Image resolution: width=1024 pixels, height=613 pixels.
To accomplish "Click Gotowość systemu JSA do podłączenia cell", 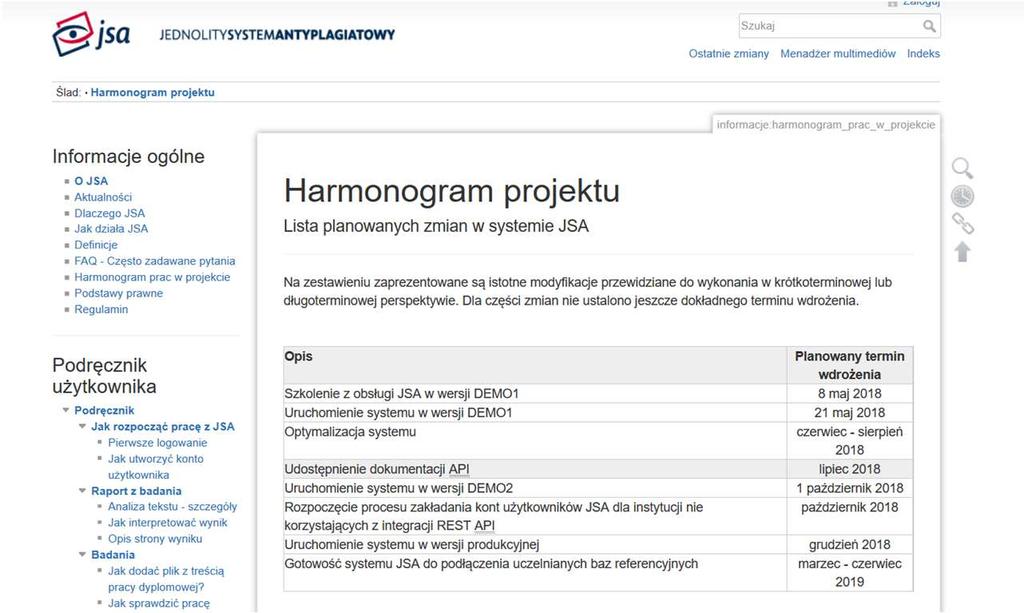I will pos(536,573).
